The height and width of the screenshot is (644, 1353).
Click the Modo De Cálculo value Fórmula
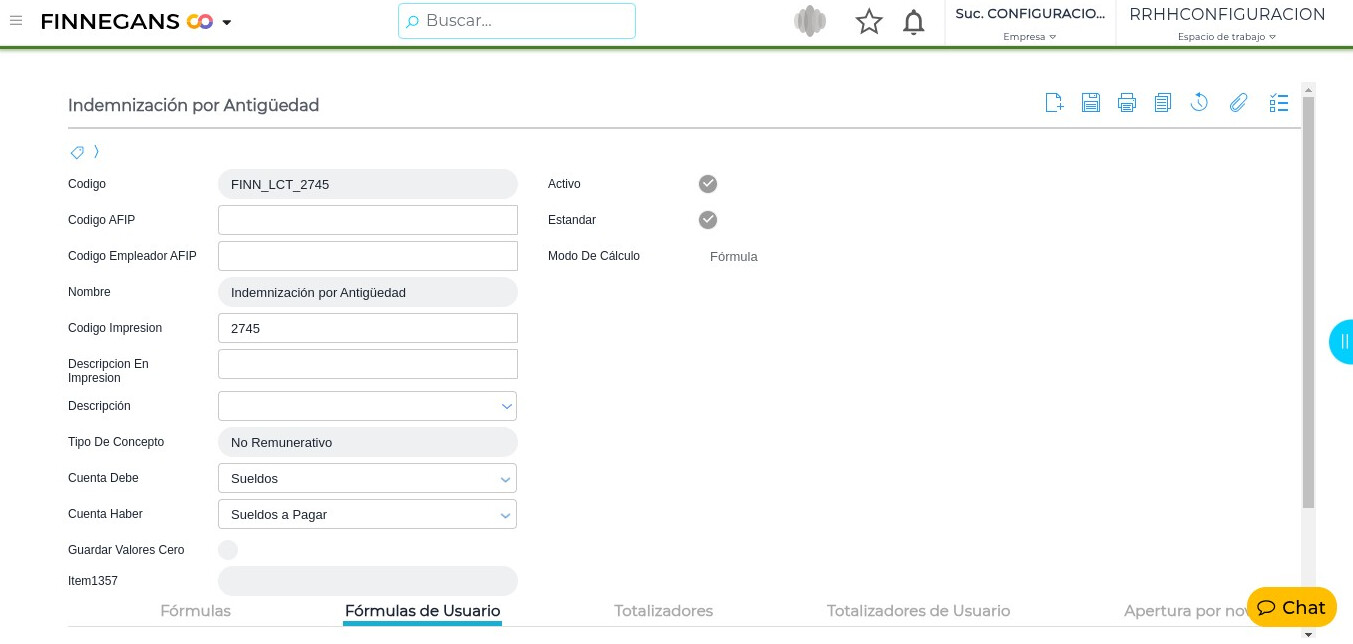[x=734, y=257]
